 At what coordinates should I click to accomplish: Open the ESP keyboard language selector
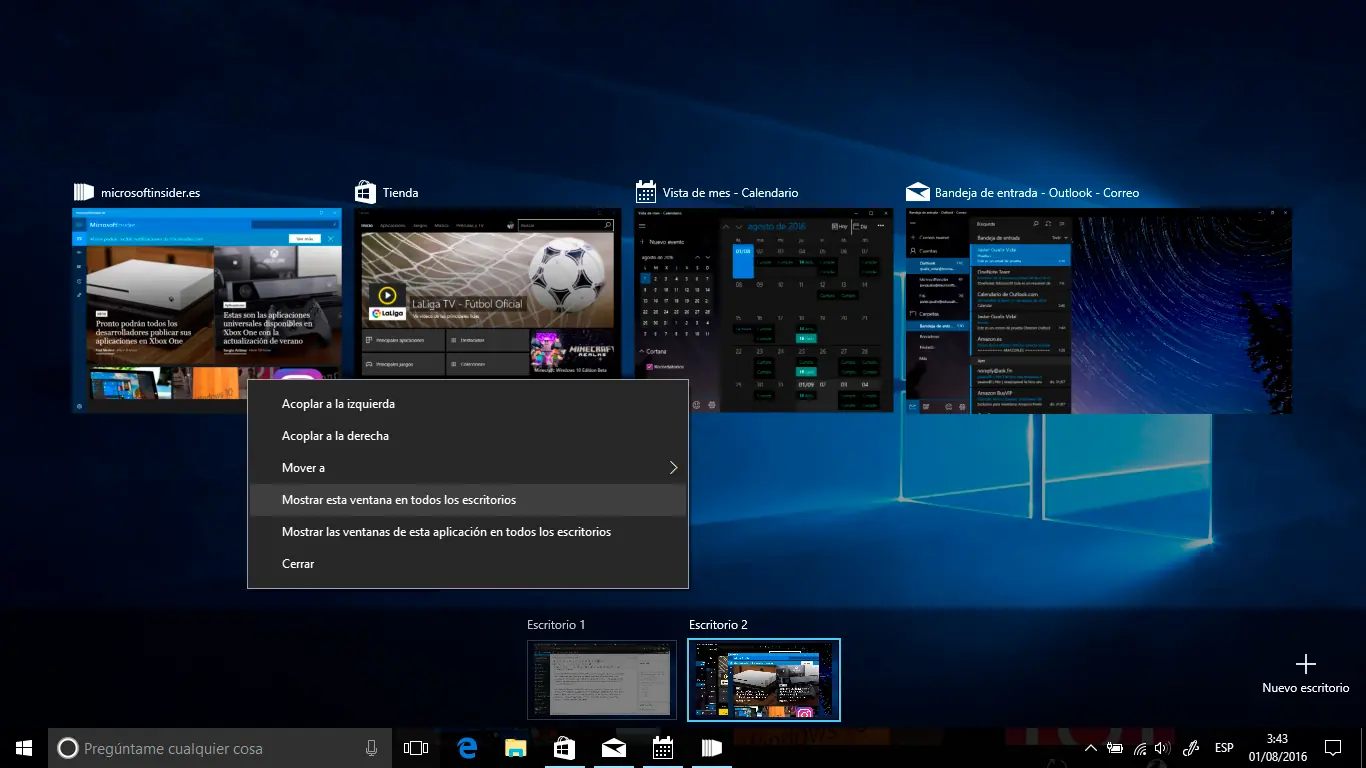(x=1224, y=747)
